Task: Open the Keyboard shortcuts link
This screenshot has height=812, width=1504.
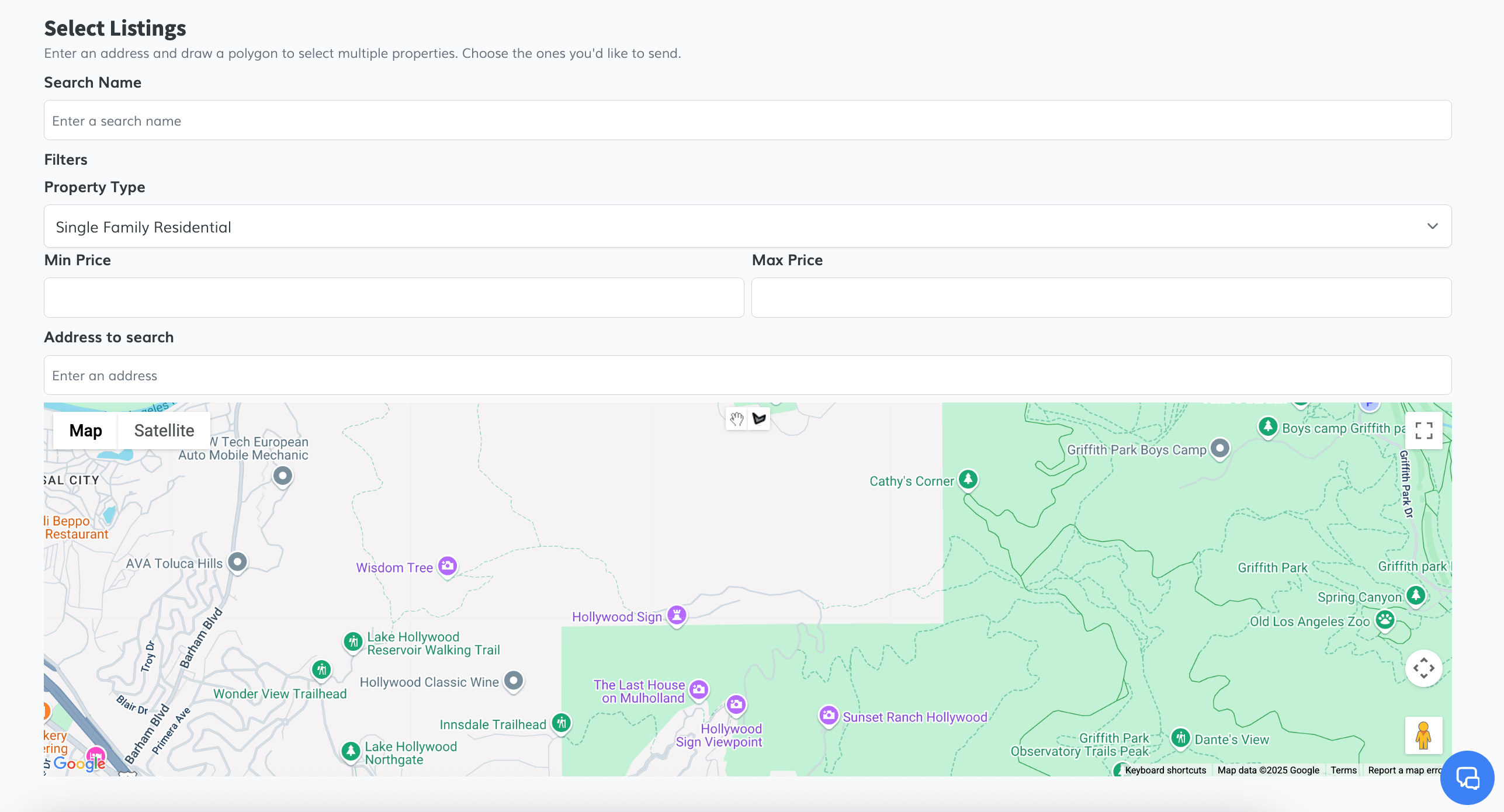Action: point(1165,771)
